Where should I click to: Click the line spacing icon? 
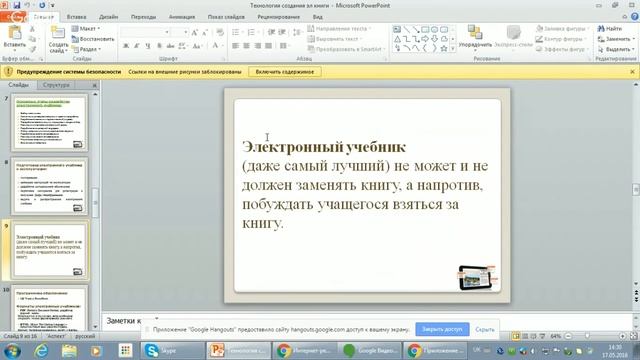click(x=297, y=32)
